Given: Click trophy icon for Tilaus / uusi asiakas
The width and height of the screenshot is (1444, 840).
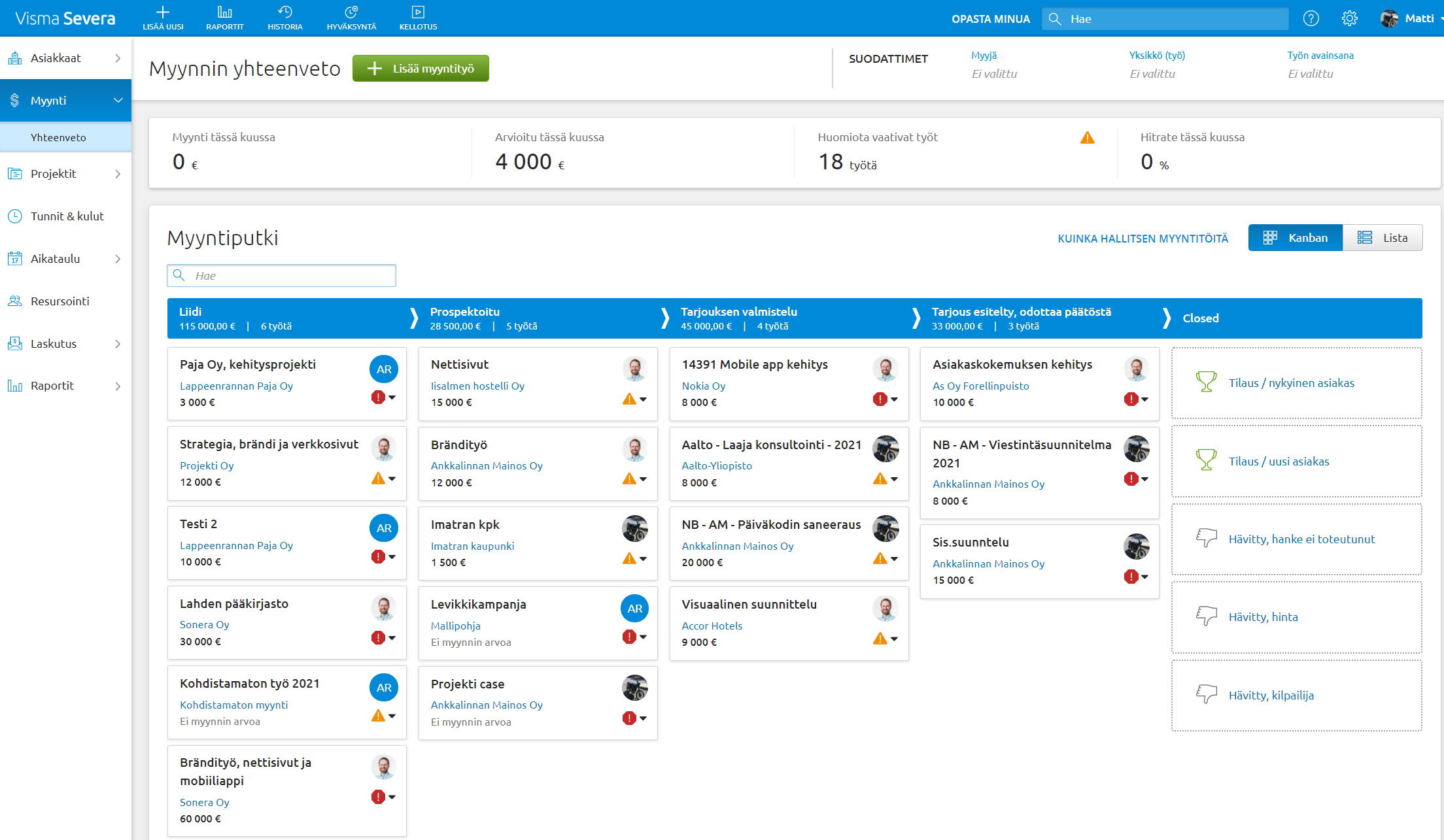Looking at the screenshot, I should point(1206,460).
